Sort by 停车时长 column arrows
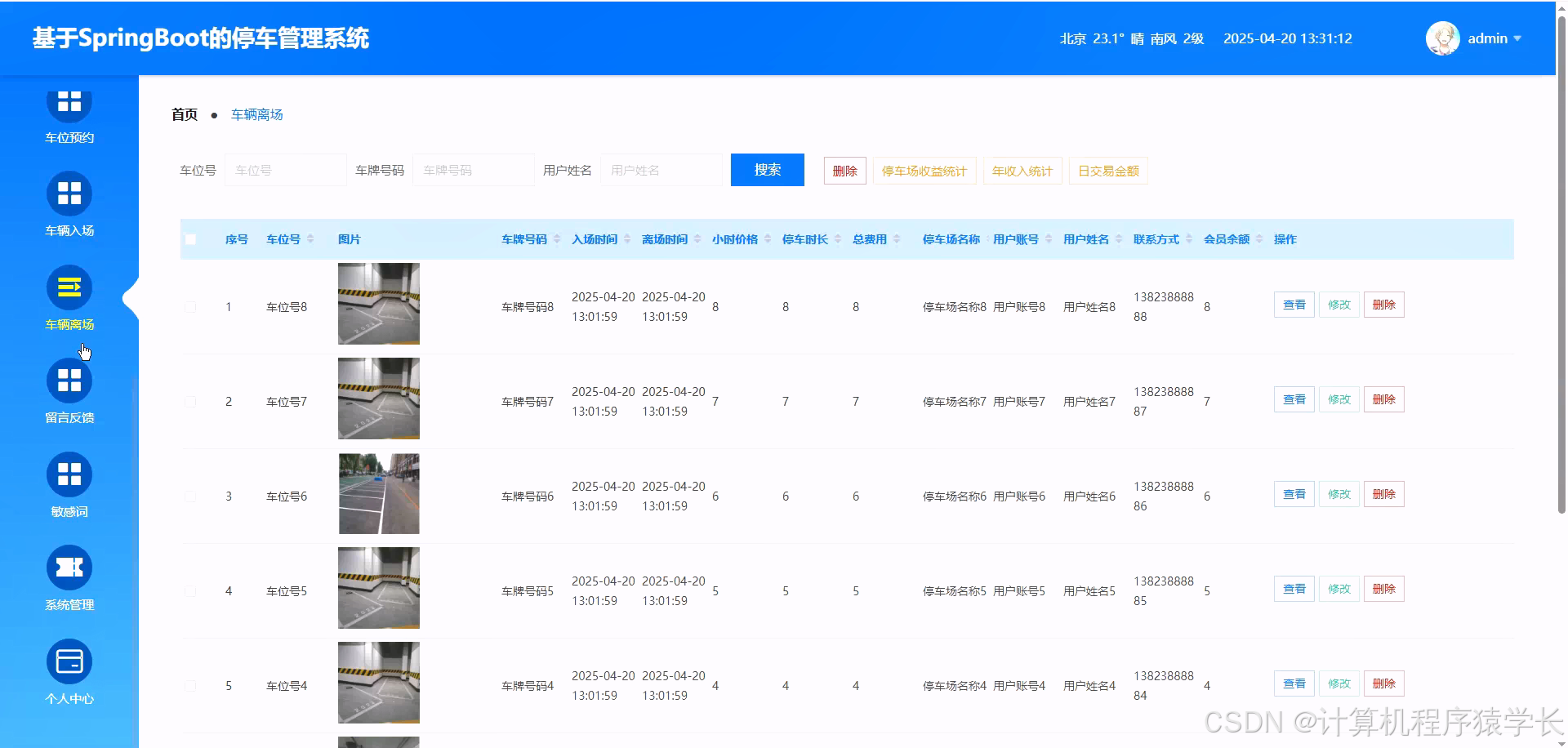Image resolution: width=1568 pixels, height=748 pixels. 838,239
